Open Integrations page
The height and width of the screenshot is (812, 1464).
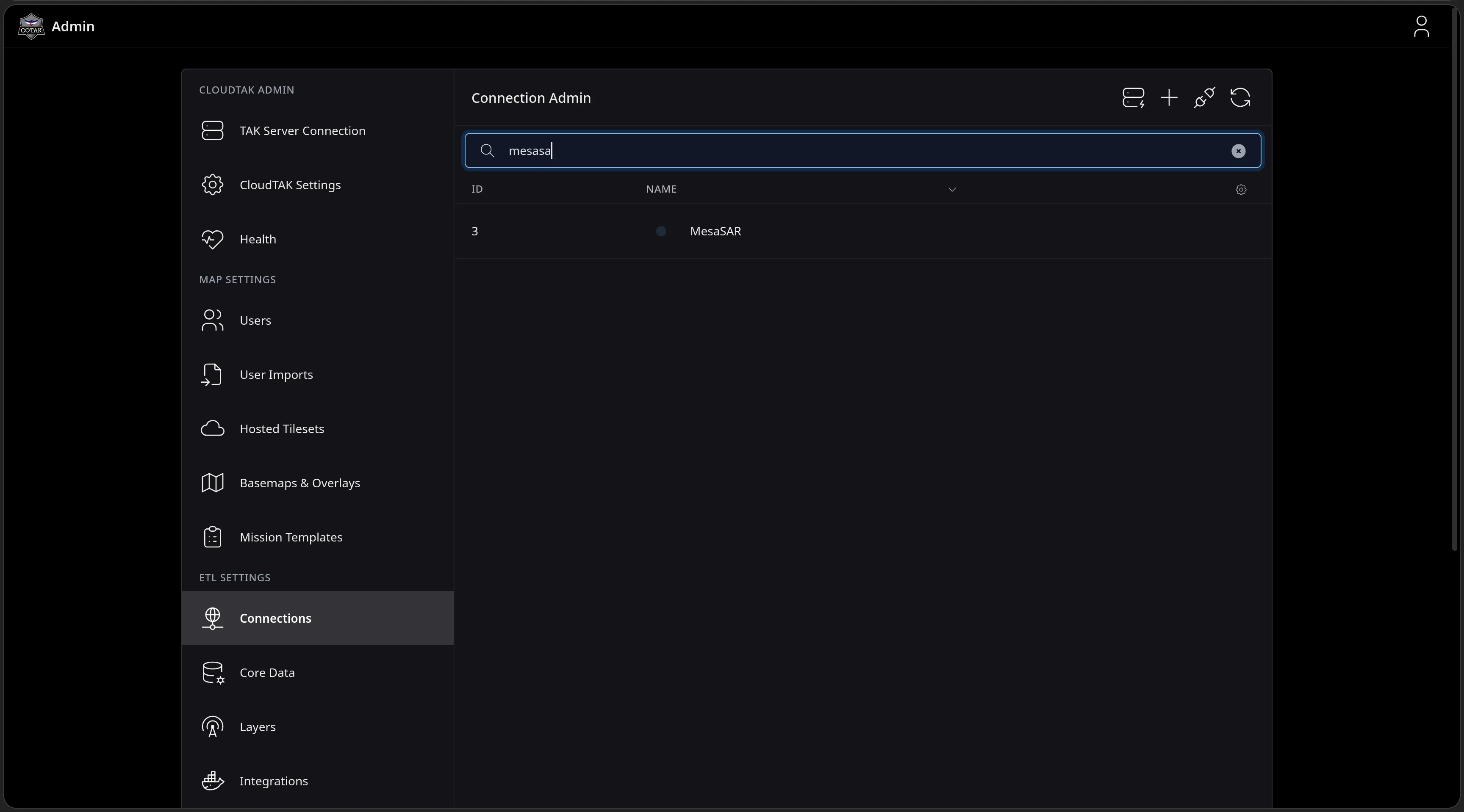coord(318,782)
